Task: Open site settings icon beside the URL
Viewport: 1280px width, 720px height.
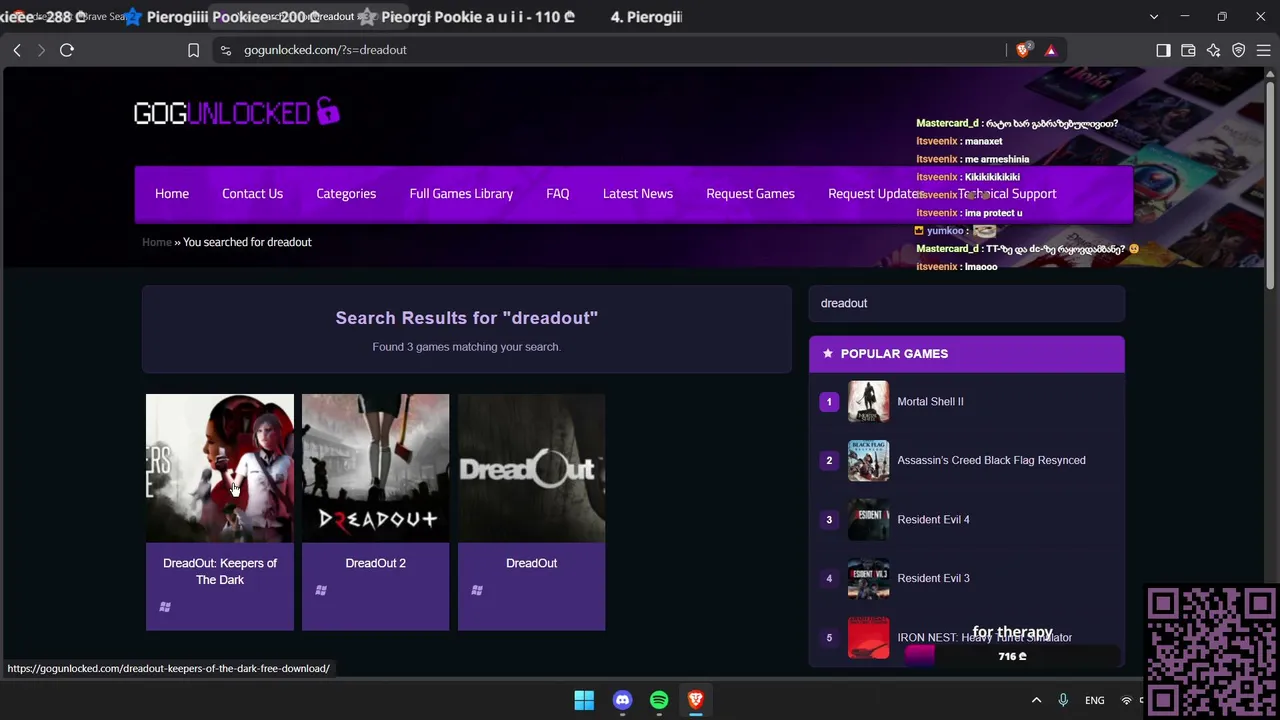Action: pyautogui.click(x=226, y=50)
